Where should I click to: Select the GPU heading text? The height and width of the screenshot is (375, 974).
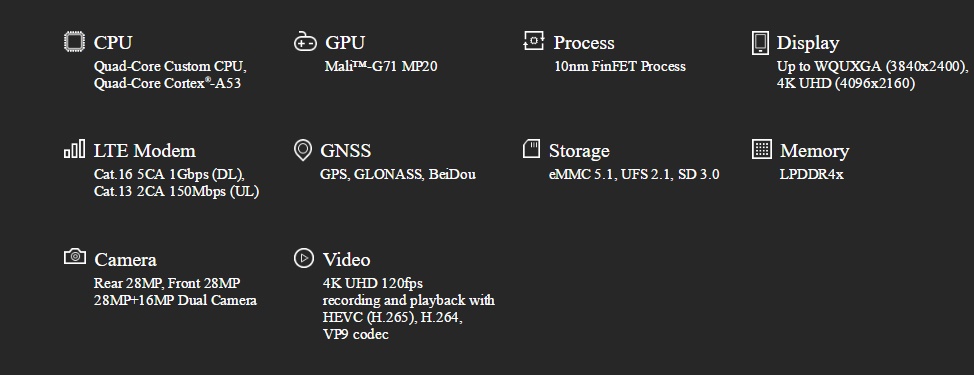(x=345, y=43)
